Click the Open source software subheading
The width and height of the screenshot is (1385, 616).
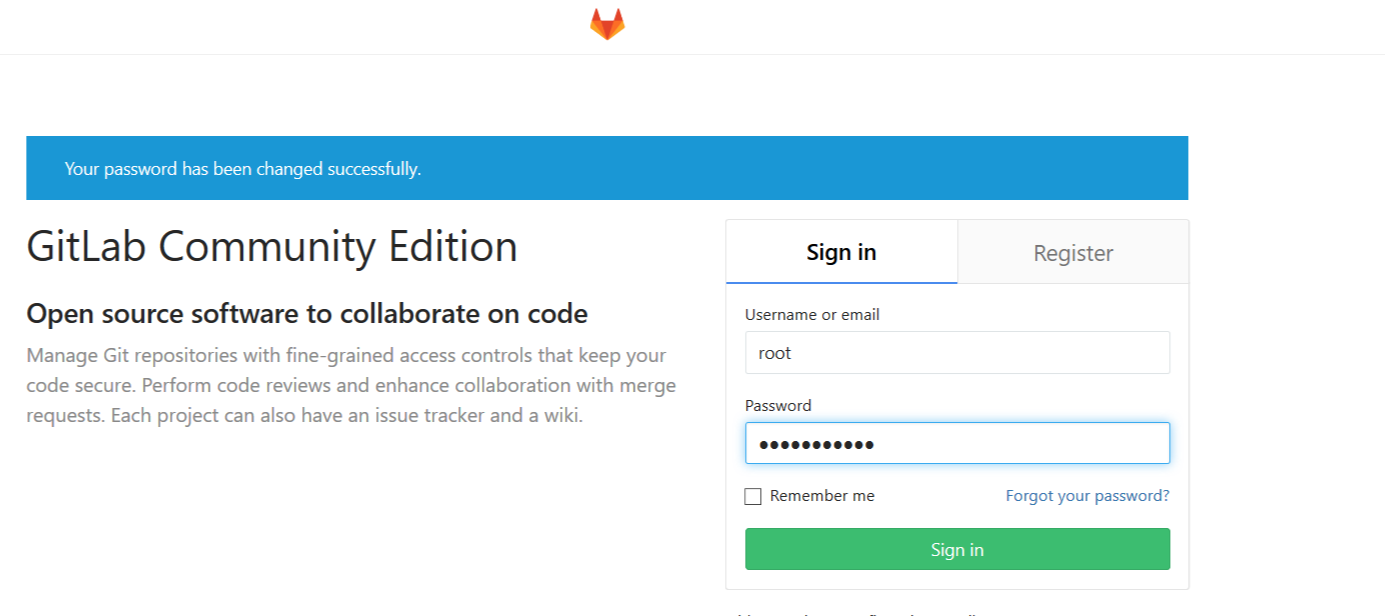(307, 314)
